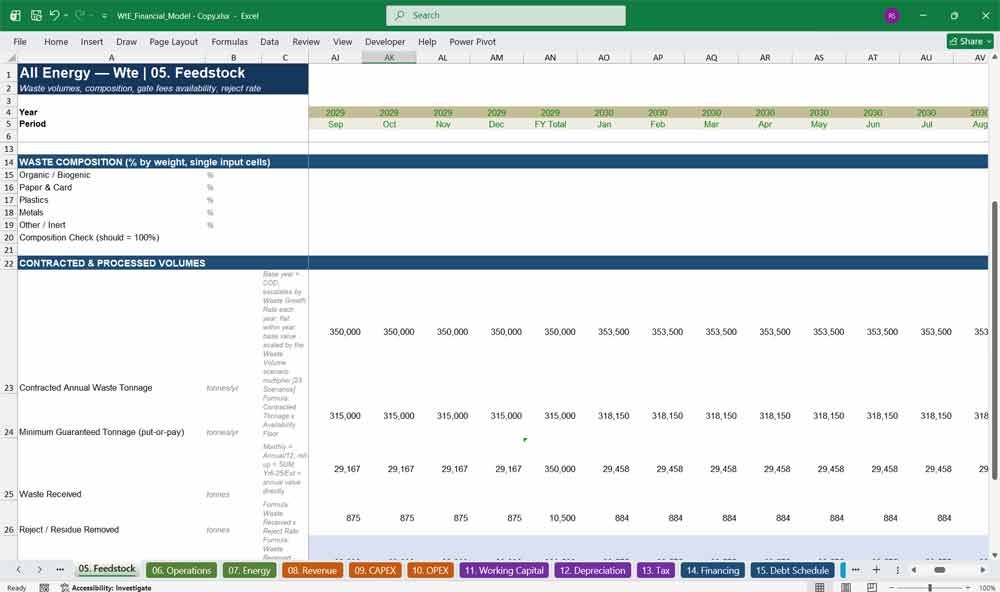Screen dimensions: 1000x592
Task: Open the Developer ribbon tab
Action: [385, 41]
